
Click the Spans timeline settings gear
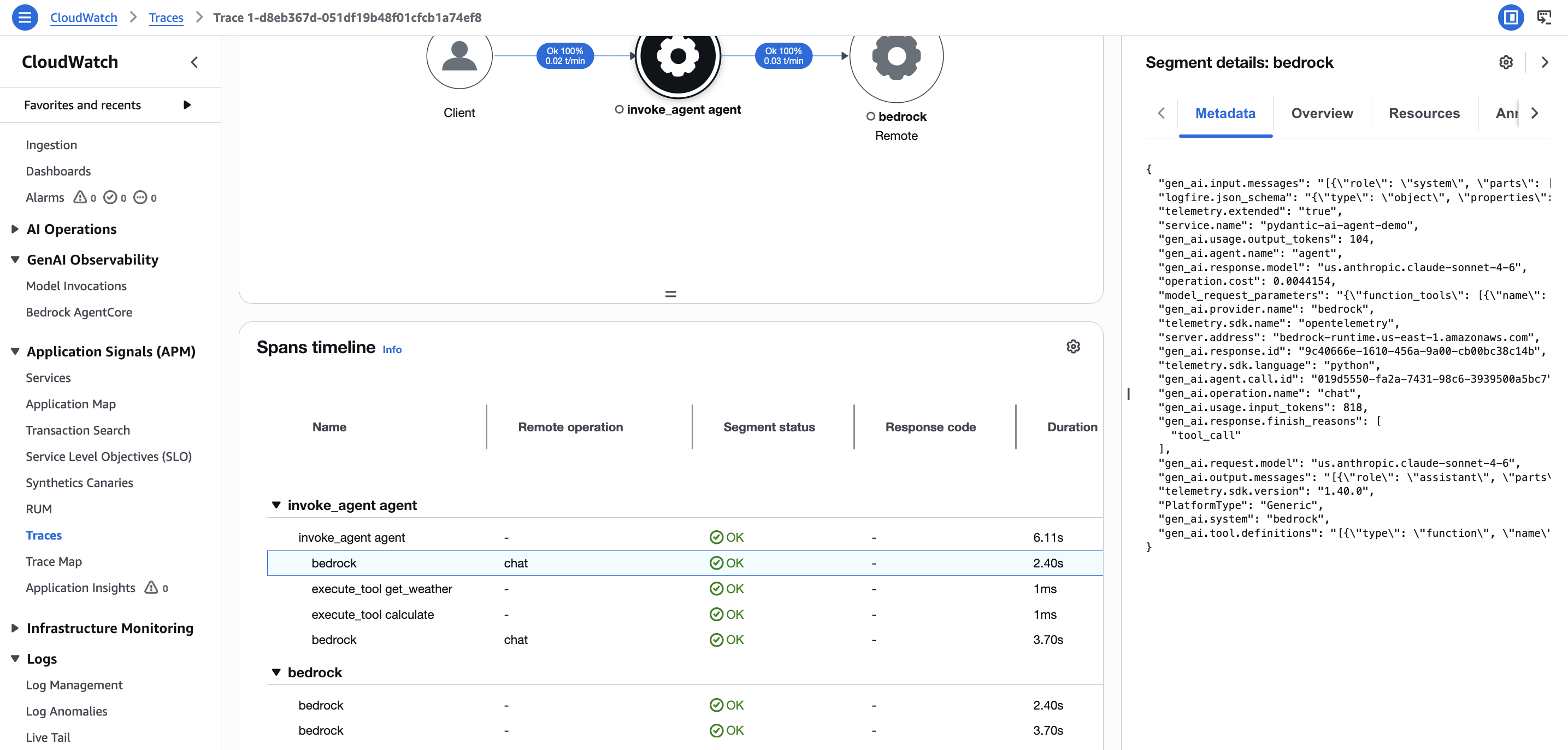(x=1072, y=347)
